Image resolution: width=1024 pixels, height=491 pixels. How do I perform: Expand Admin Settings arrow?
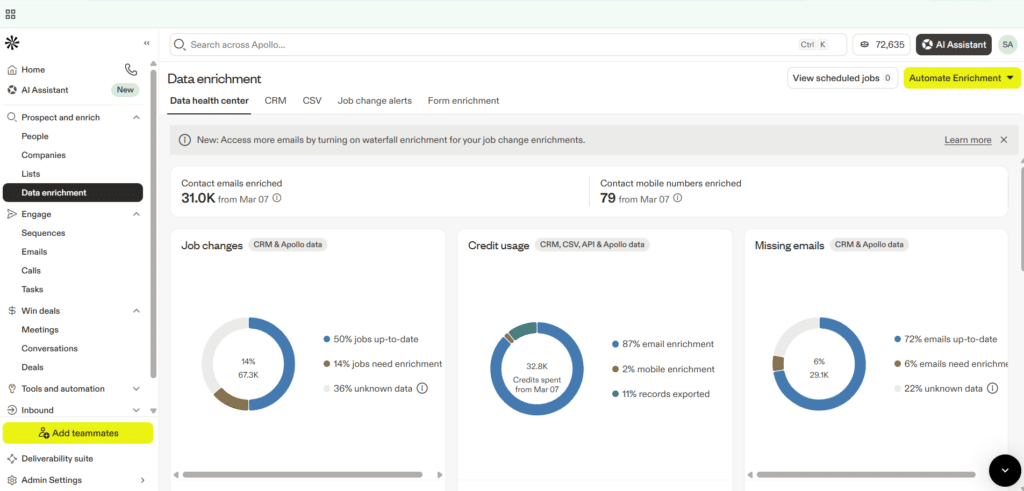[x=142, y=480]
